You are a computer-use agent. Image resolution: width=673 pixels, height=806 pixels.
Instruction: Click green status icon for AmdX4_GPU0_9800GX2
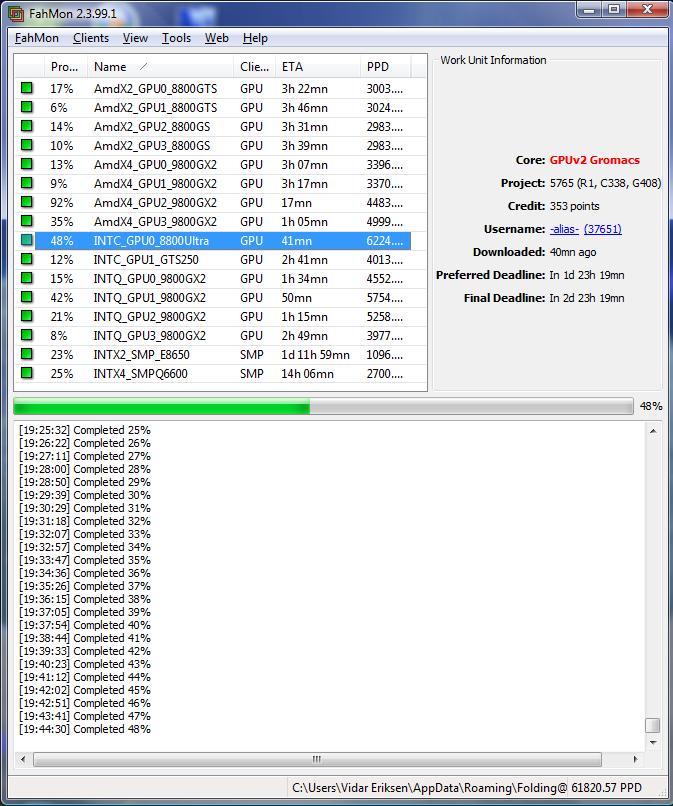(27, 164)
